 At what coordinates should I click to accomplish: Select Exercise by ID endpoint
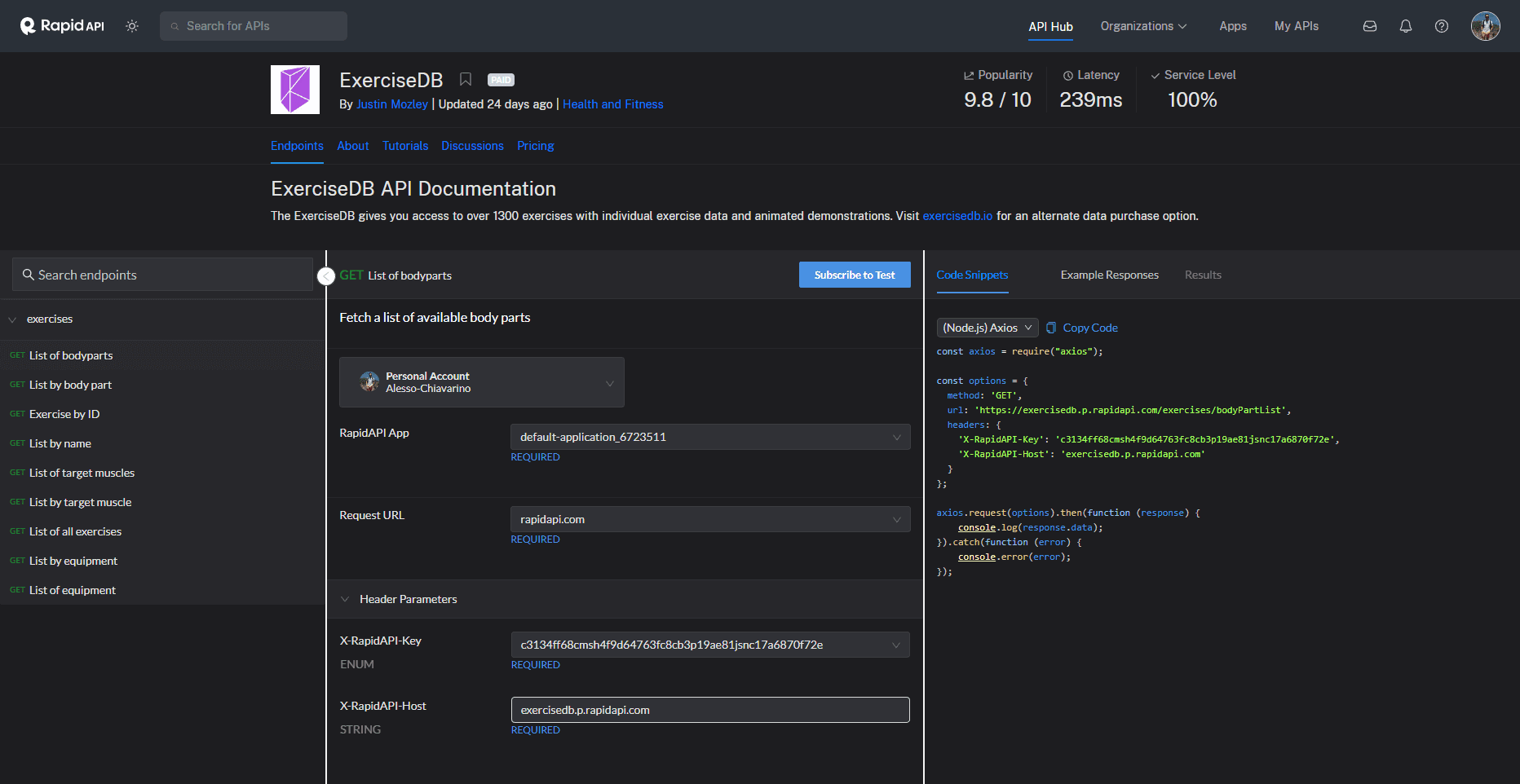(x=162, y=414)
